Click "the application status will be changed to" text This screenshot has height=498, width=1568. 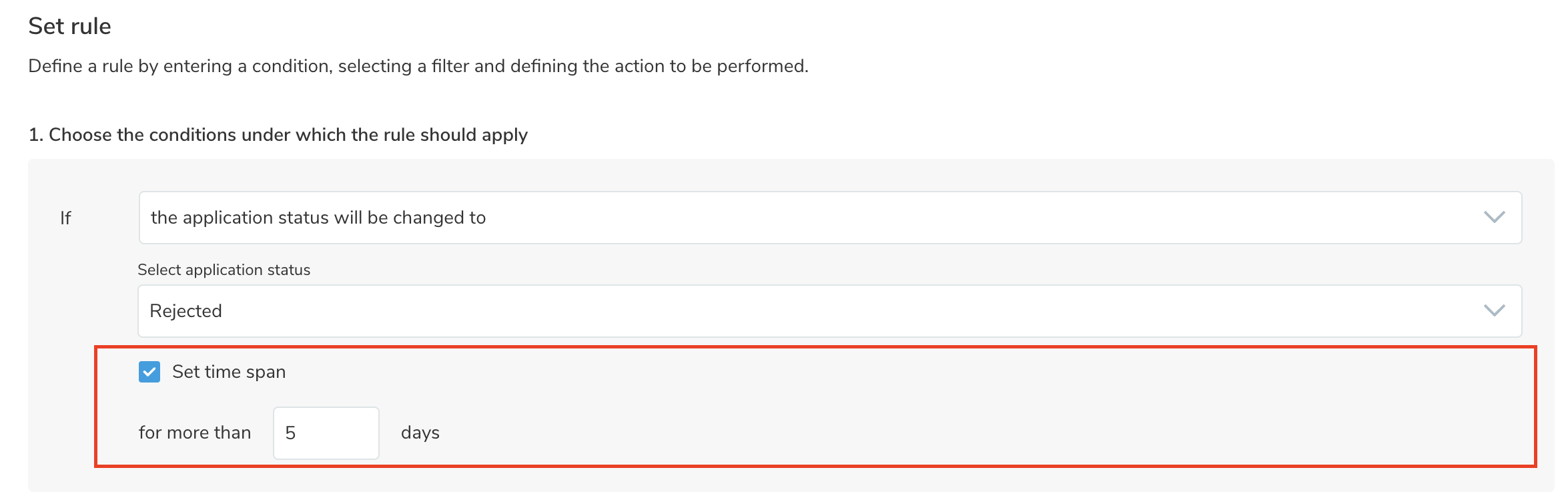pyautogui.click(x=318, y=218)
